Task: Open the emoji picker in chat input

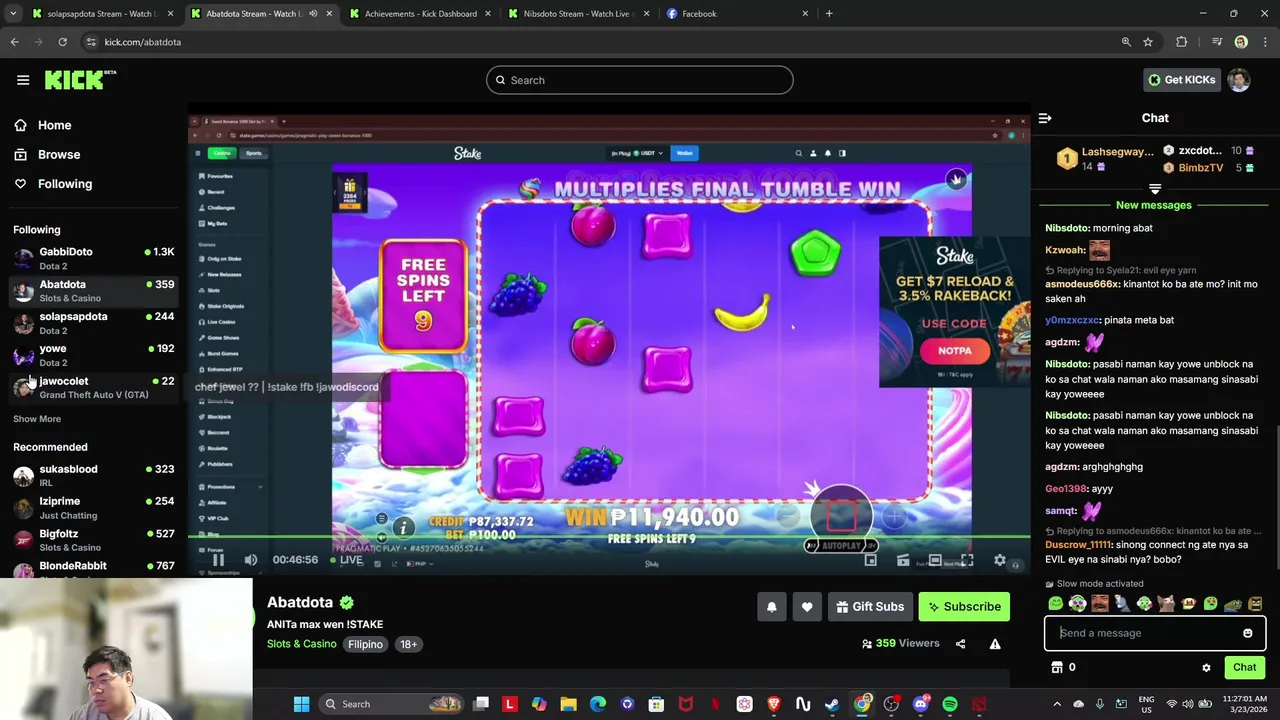Action: [1247, 633]
